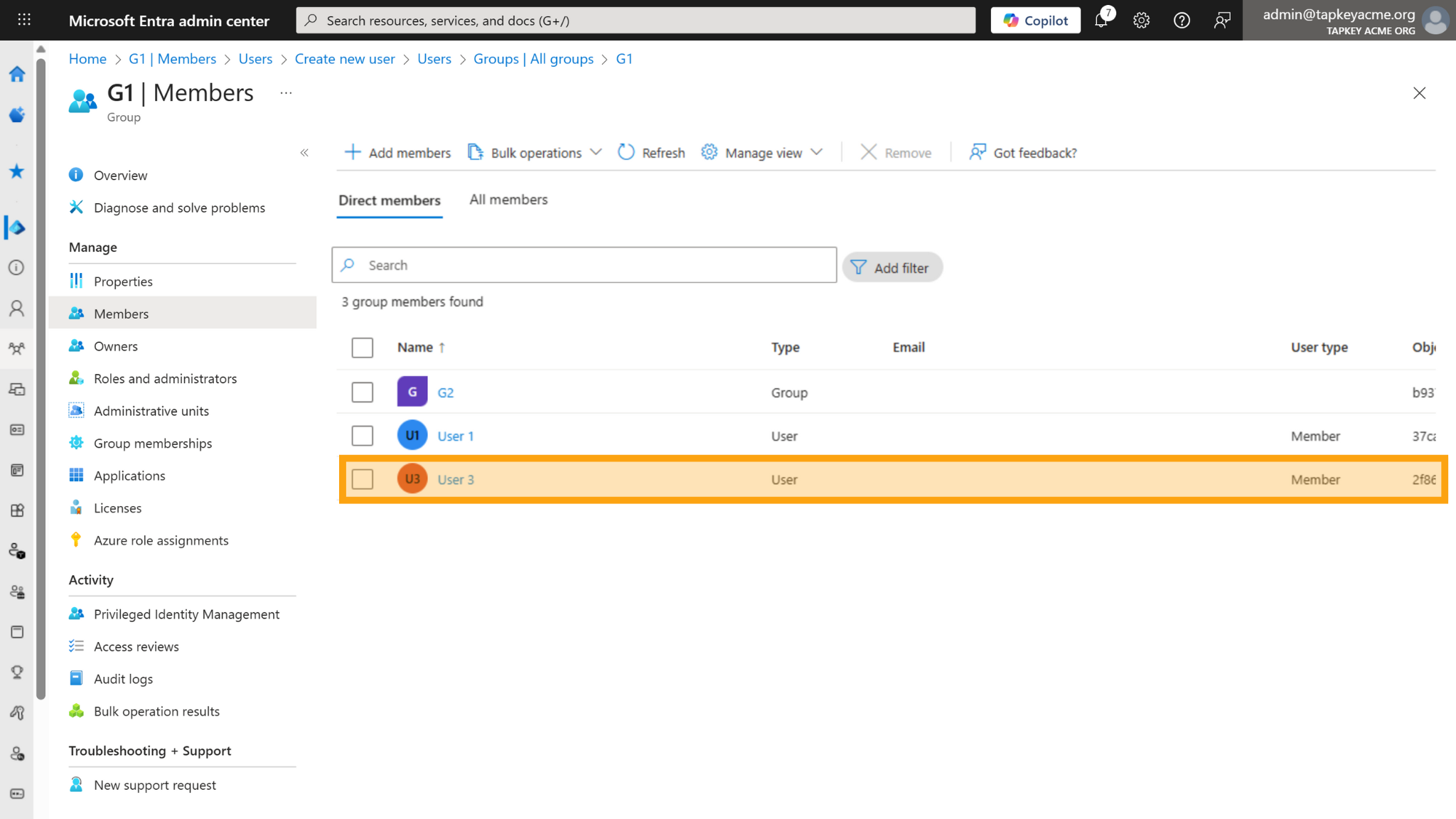Expand the Bulk operations dropdown
Viewport: 1456px width, 819px height.
[535, 153]
